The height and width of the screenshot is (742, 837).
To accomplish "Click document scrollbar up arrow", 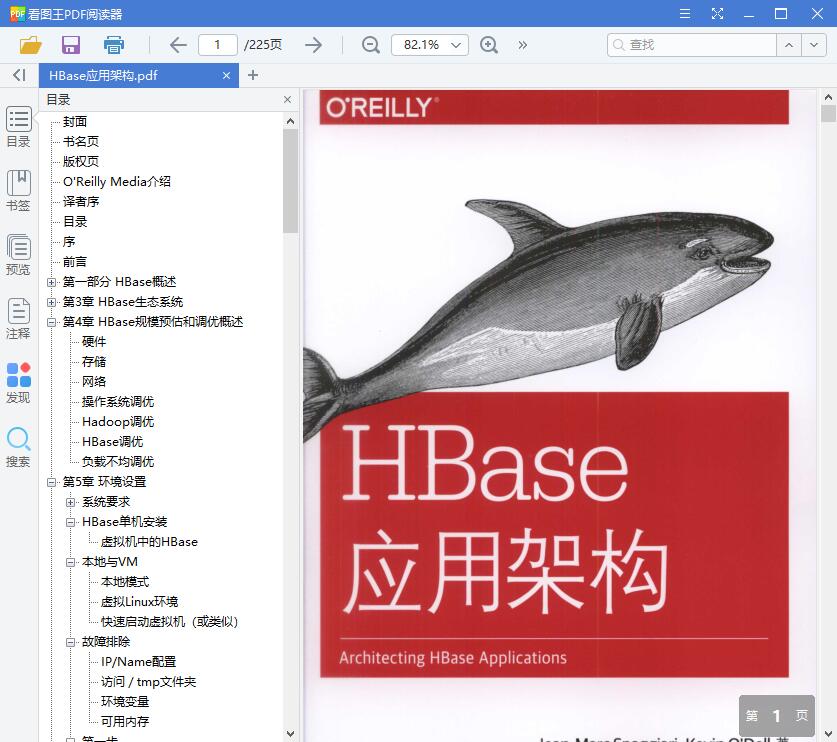I will pyautogui.click(x=828, y=97).
